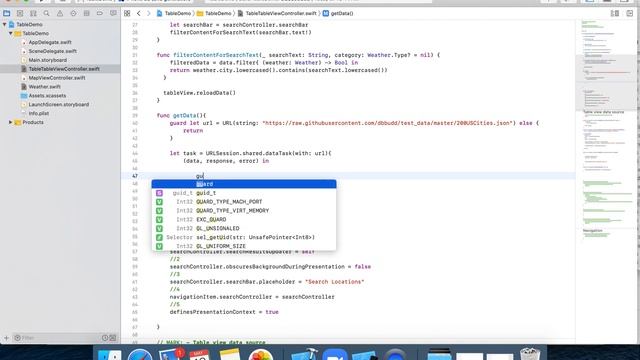Screen dimensions: 640x360
Task: Select SceneDelegate.swift in navigator
Action: 53,51
